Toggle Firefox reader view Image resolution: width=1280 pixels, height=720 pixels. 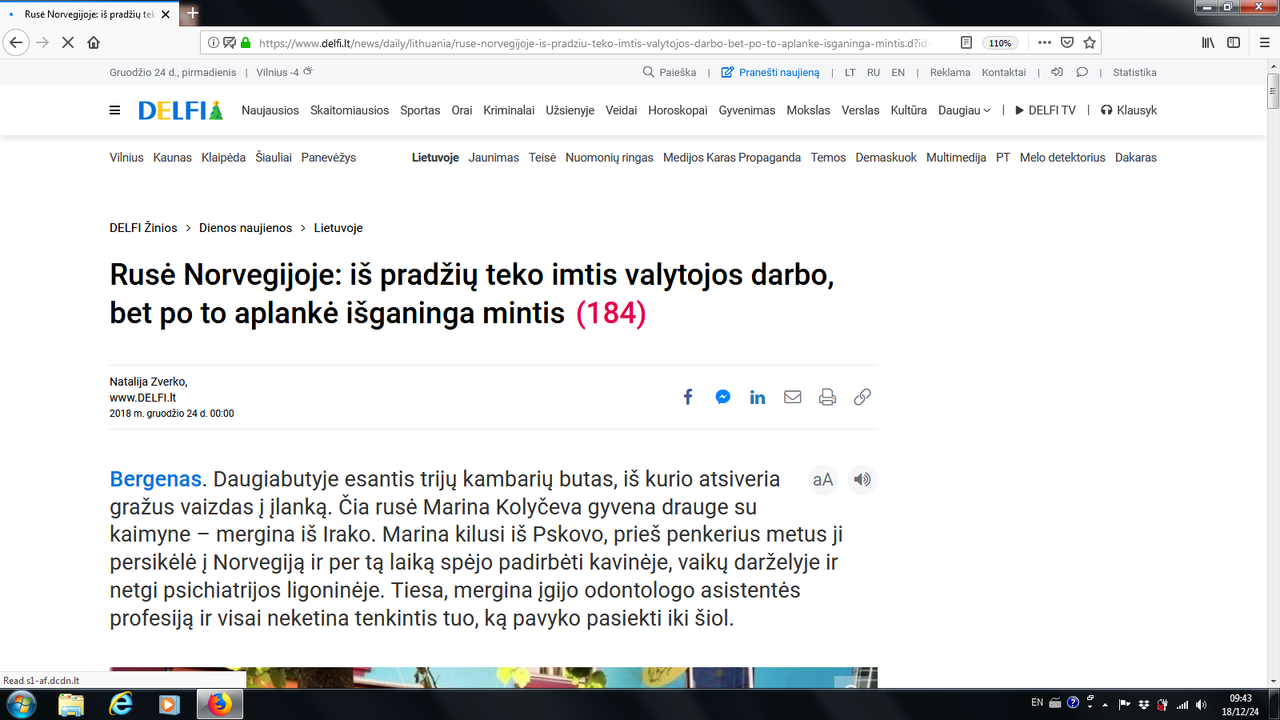point(966,43)
